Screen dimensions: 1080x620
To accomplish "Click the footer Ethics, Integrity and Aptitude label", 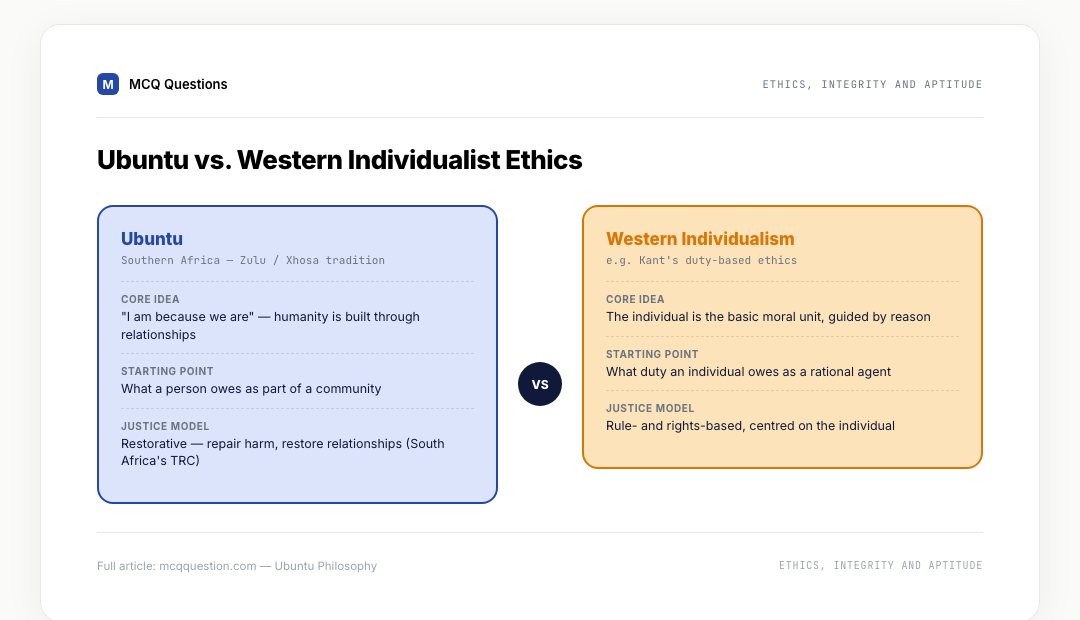I will pos(880,565).
